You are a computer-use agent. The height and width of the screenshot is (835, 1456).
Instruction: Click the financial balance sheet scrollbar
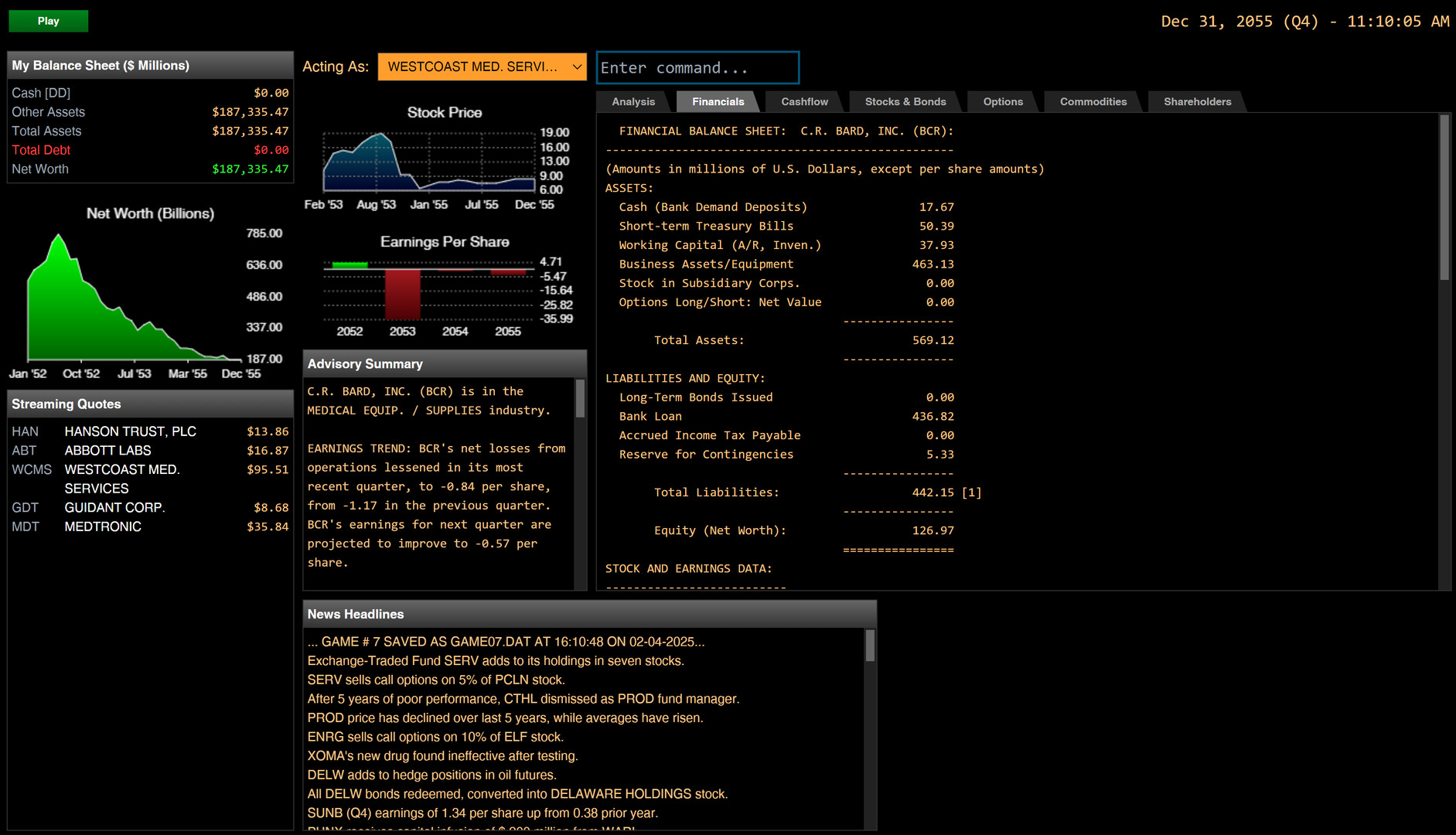click(x=1444, y=198)
